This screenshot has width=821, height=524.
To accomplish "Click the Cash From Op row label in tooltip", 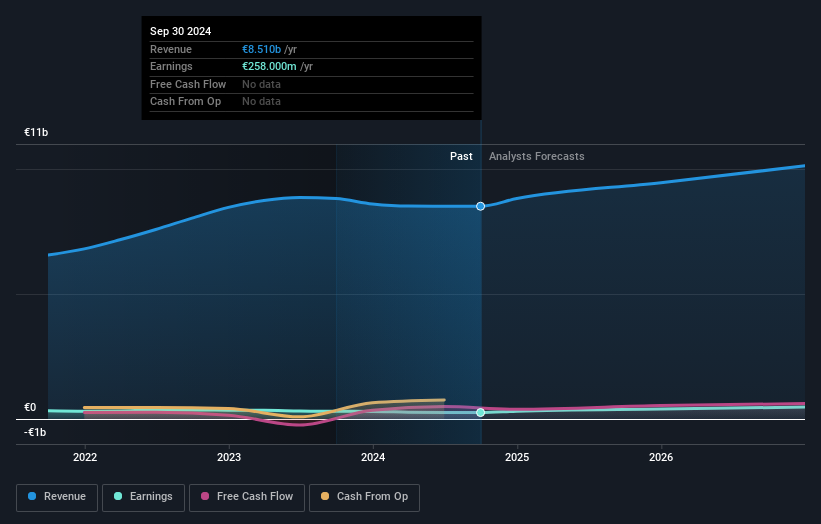I will tap(185, 102).
